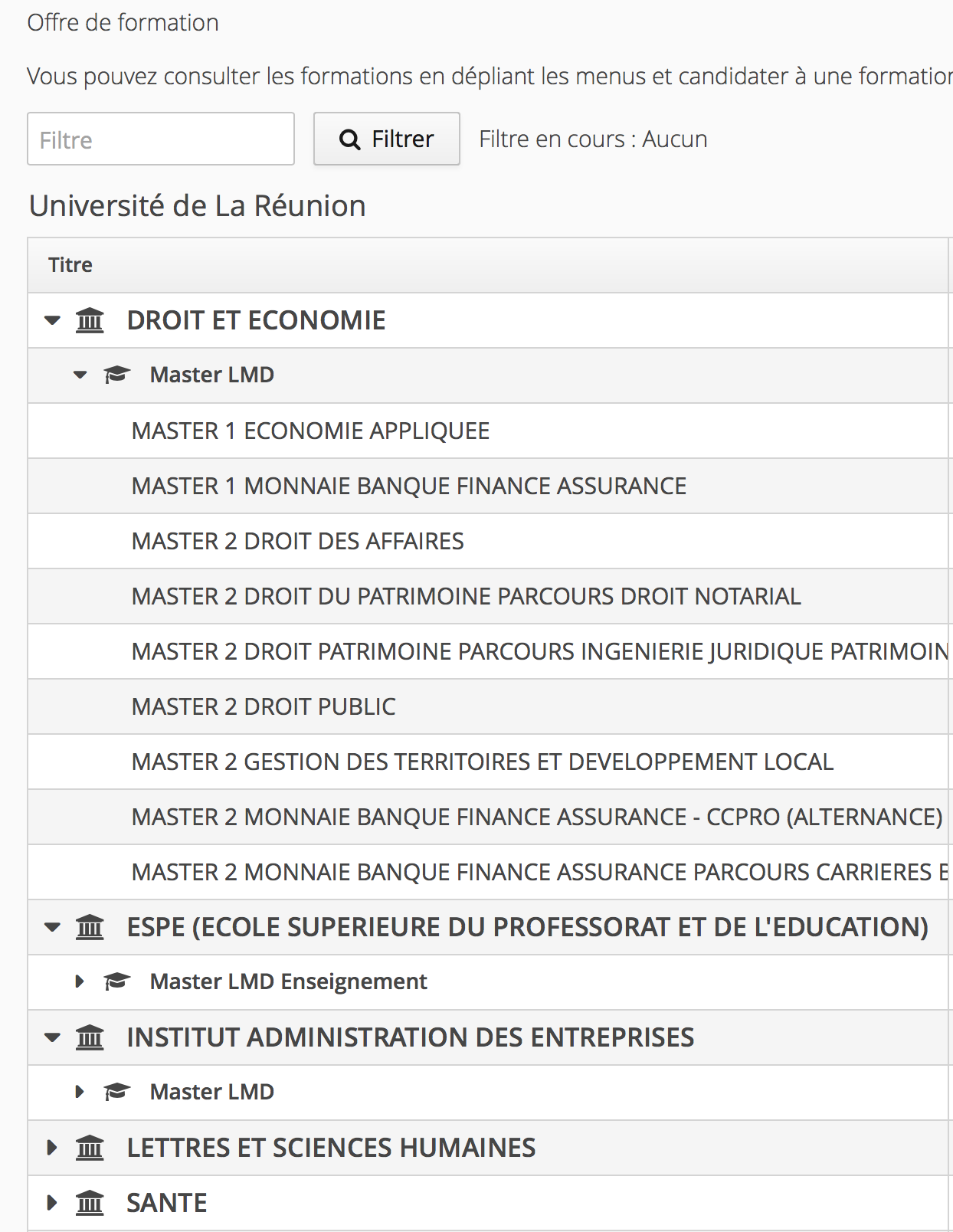
Task: Click the magnifier icon in Filtrer button
Action: coord(350,139)
